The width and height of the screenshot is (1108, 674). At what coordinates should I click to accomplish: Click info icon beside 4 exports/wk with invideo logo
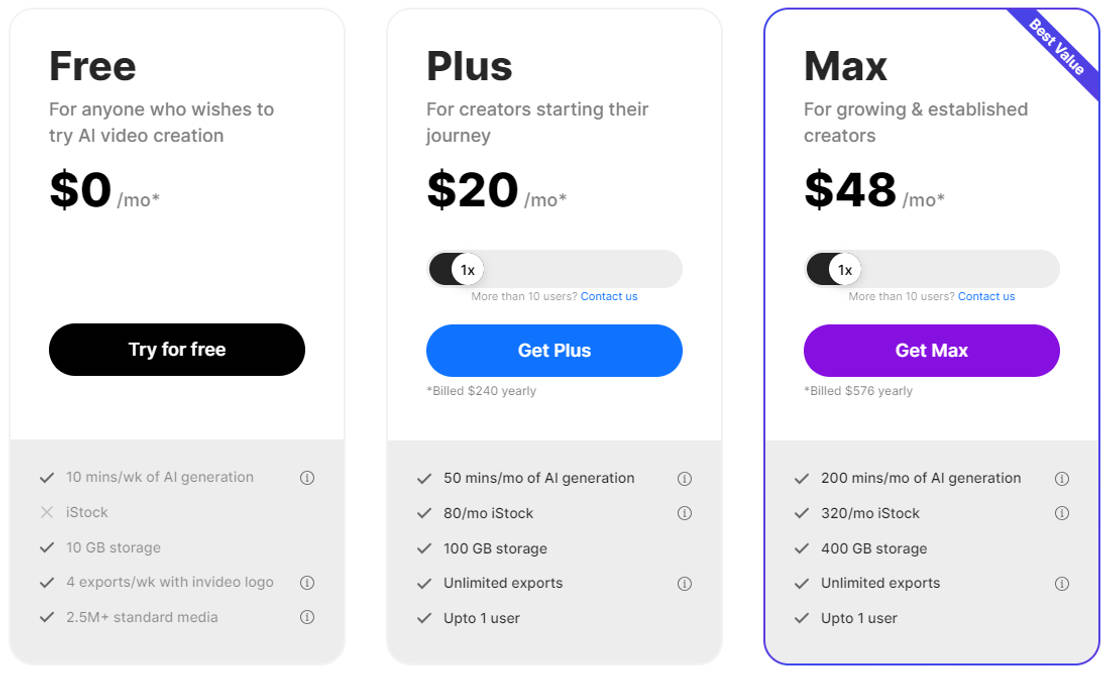(x=307, y=583)
